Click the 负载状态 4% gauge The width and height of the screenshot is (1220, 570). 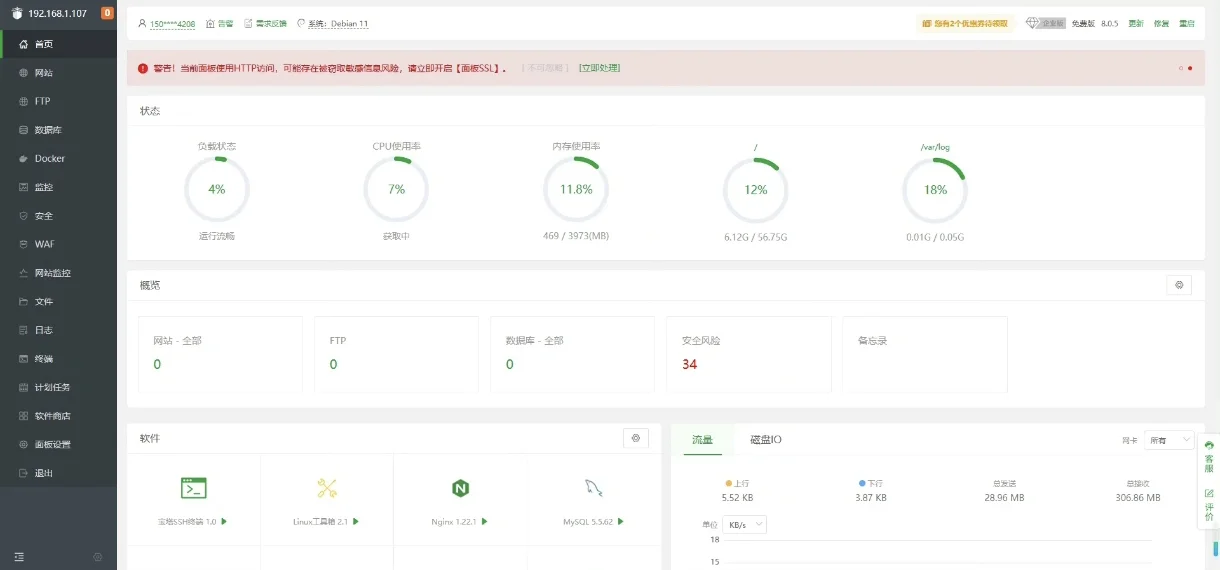tap(217, 189)
